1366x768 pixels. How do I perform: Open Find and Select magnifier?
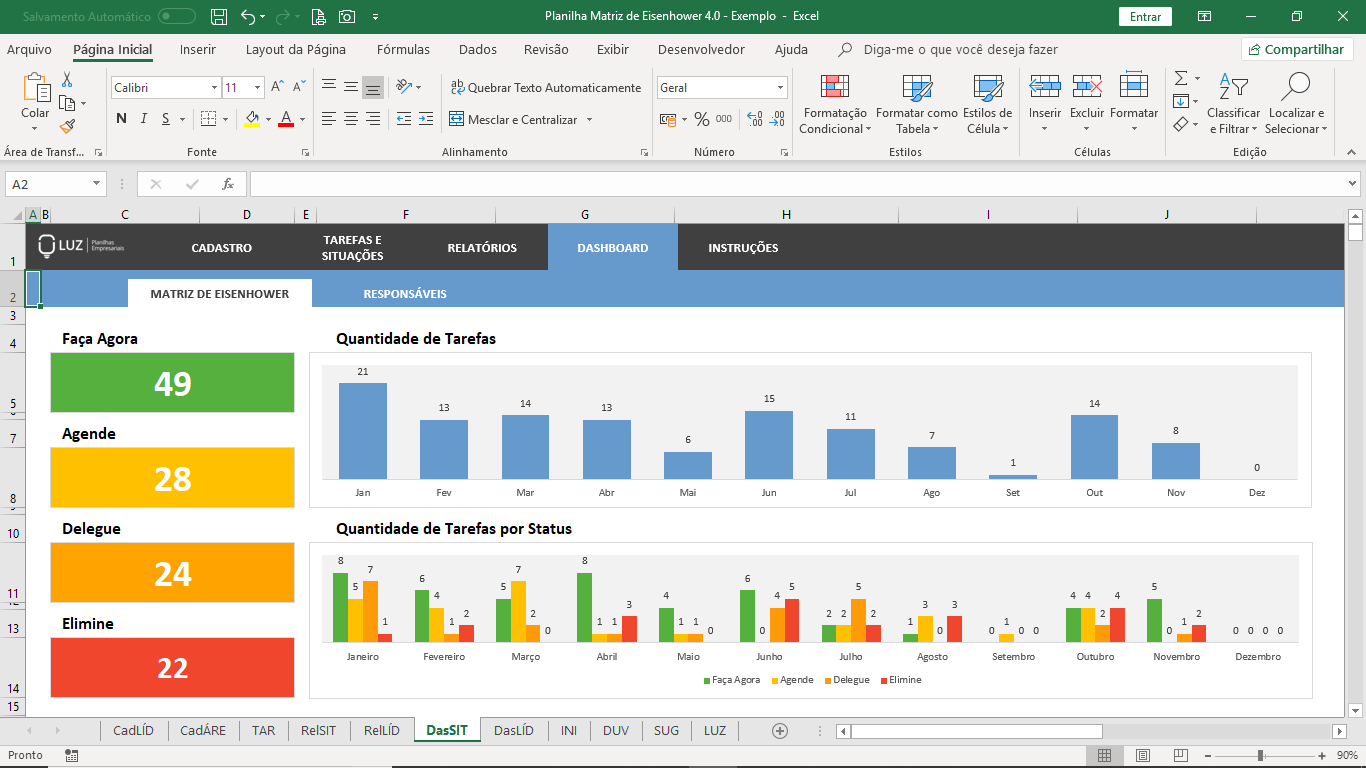pos(1295,105)
